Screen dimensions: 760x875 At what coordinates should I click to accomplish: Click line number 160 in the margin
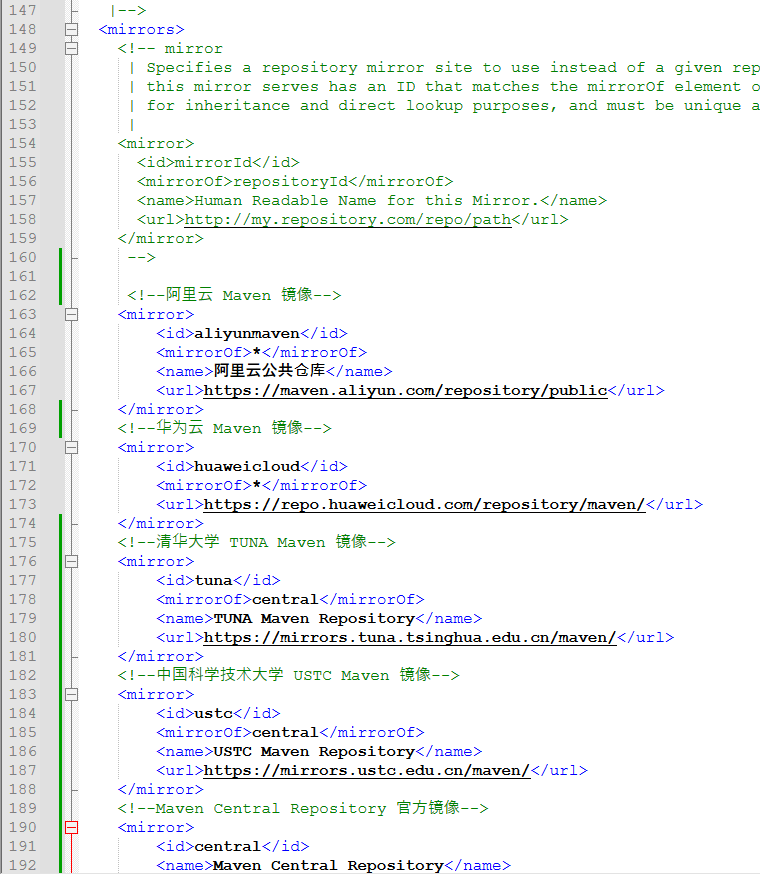(x=22, y=257)
